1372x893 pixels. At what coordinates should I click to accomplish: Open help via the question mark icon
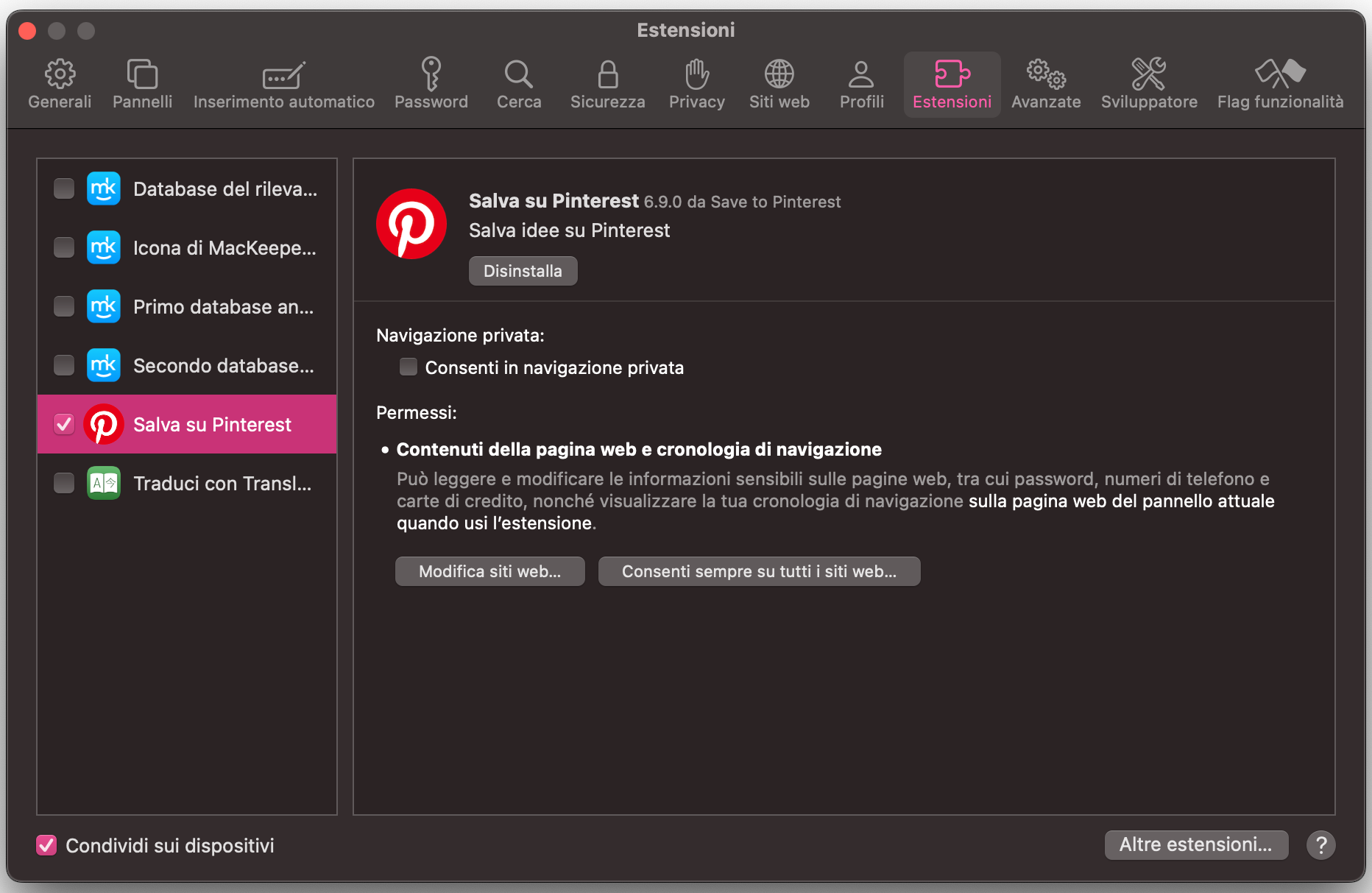click(1320, 845)
